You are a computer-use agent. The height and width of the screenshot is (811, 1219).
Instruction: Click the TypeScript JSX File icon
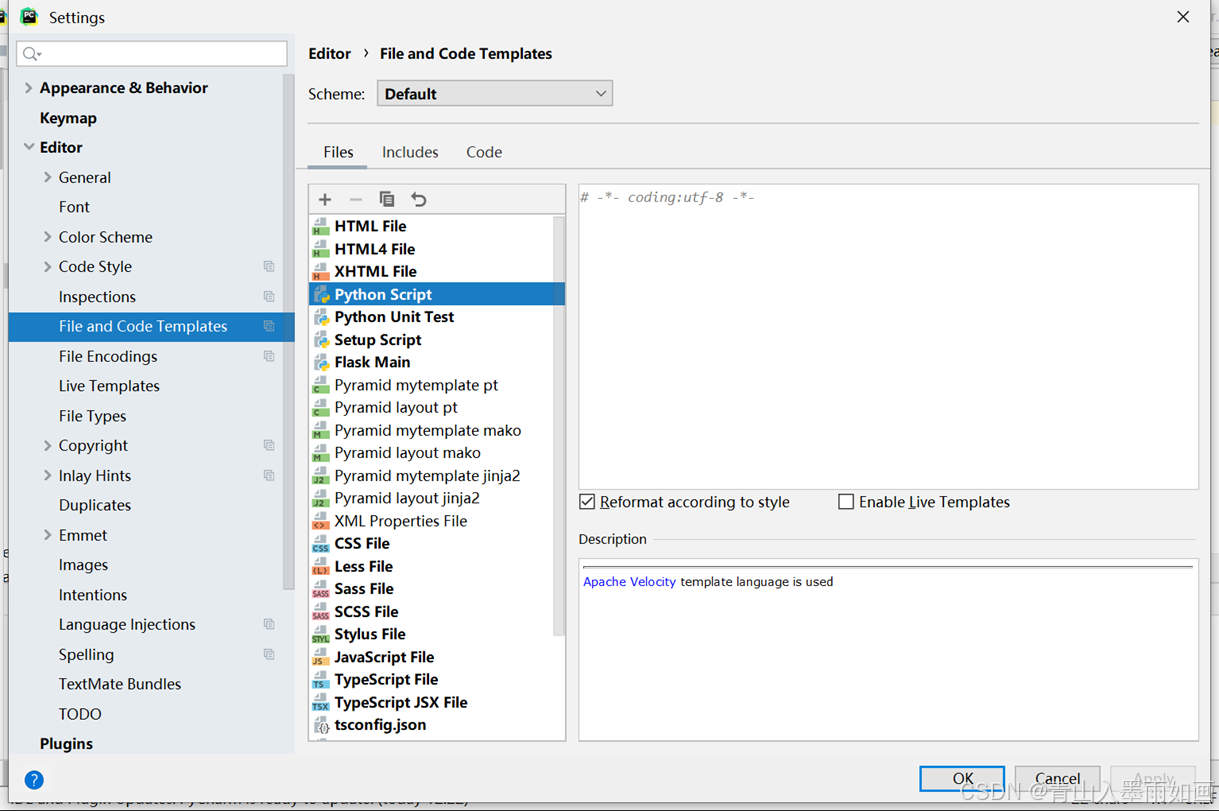321,702
